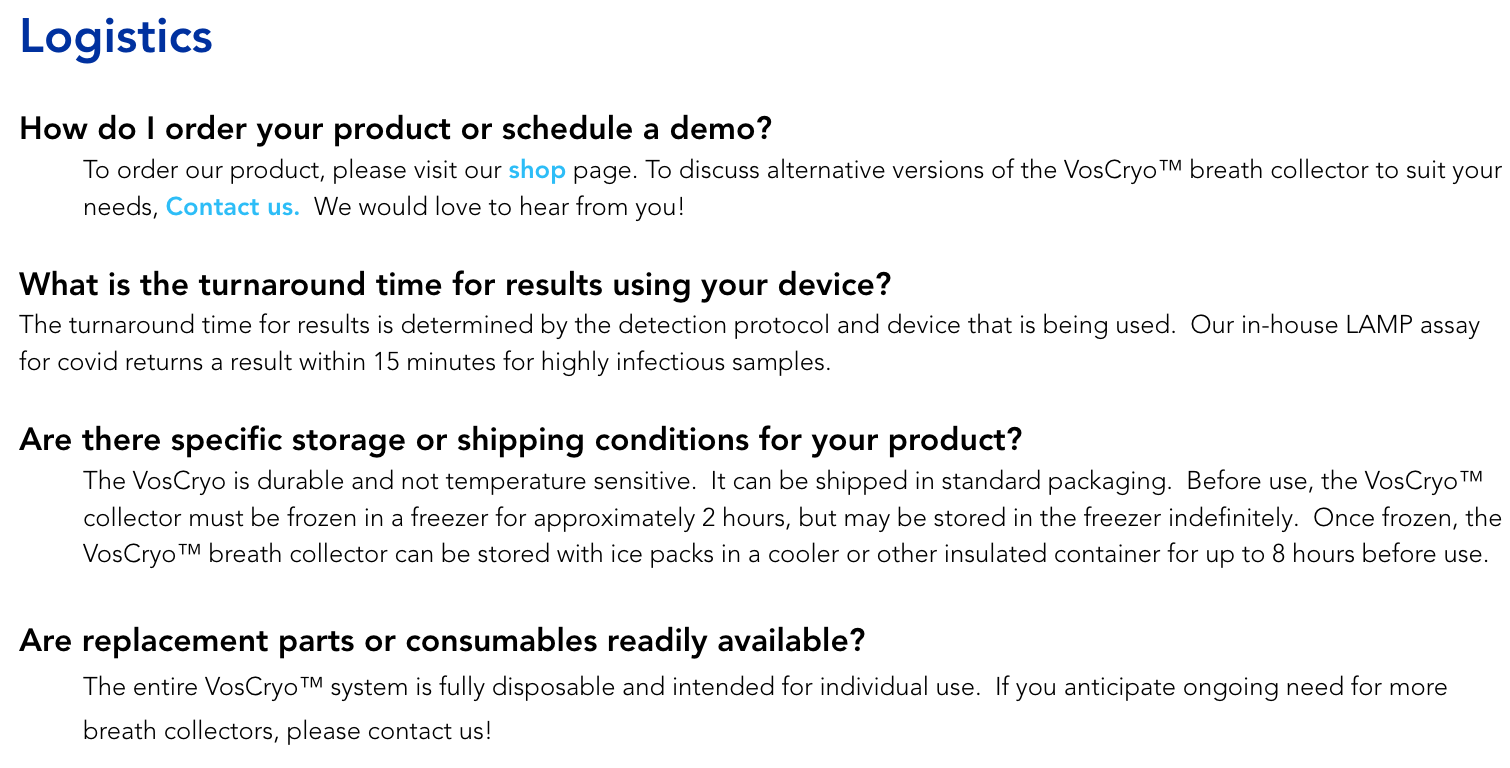Screen dimensions: 1510x768
Task: Click the storage or shipping conditions question
Action: pos(521,440)
